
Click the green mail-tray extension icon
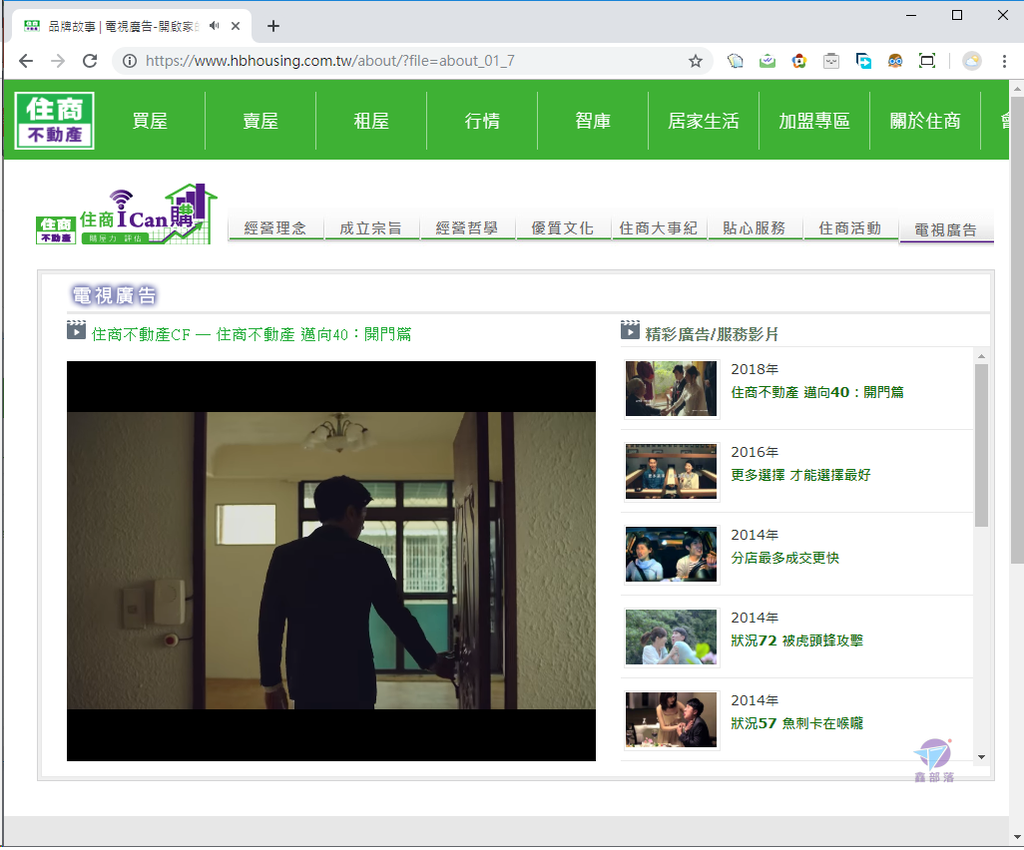click(767, 61)
